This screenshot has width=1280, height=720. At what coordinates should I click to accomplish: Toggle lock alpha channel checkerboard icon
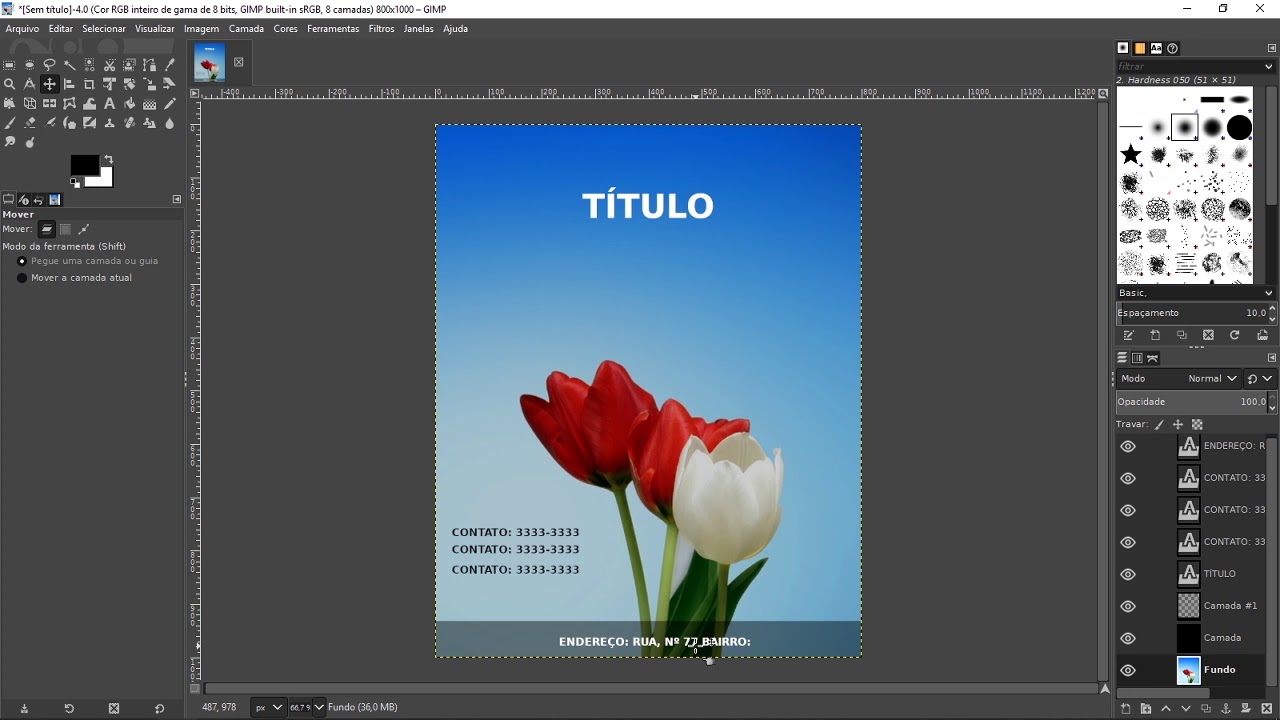pos(1197,424)
